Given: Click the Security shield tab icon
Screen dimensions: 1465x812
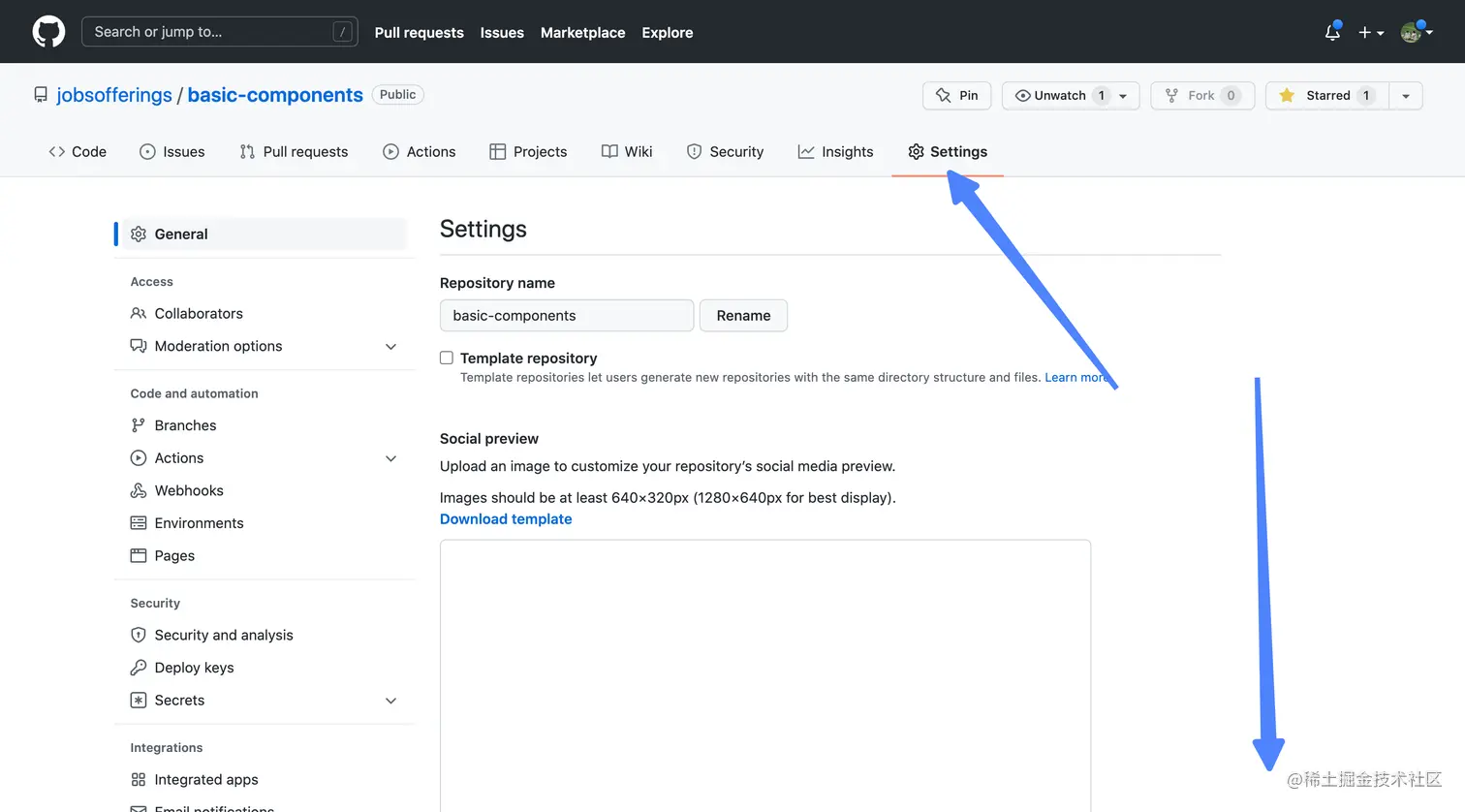Looking at the screenshot, I should tap(694, 151).
